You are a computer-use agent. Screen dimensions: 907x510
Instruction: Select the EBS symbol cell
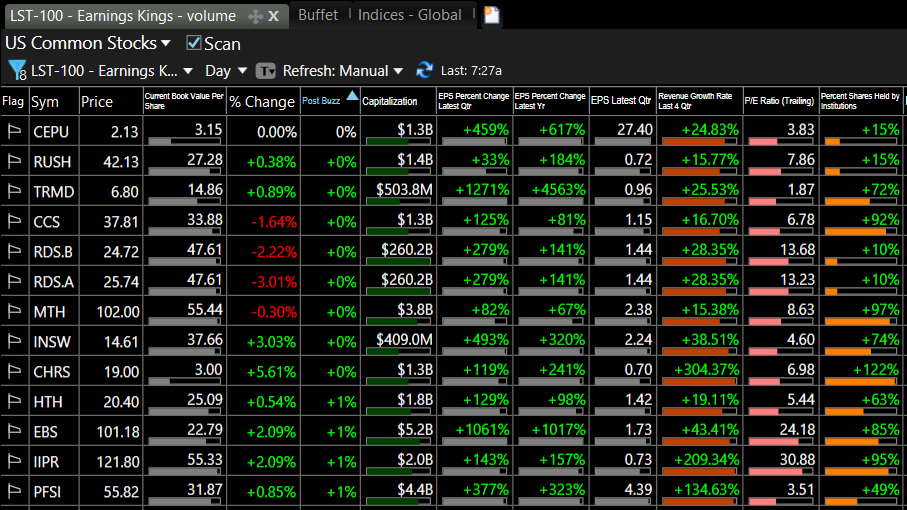coord(53,432)
